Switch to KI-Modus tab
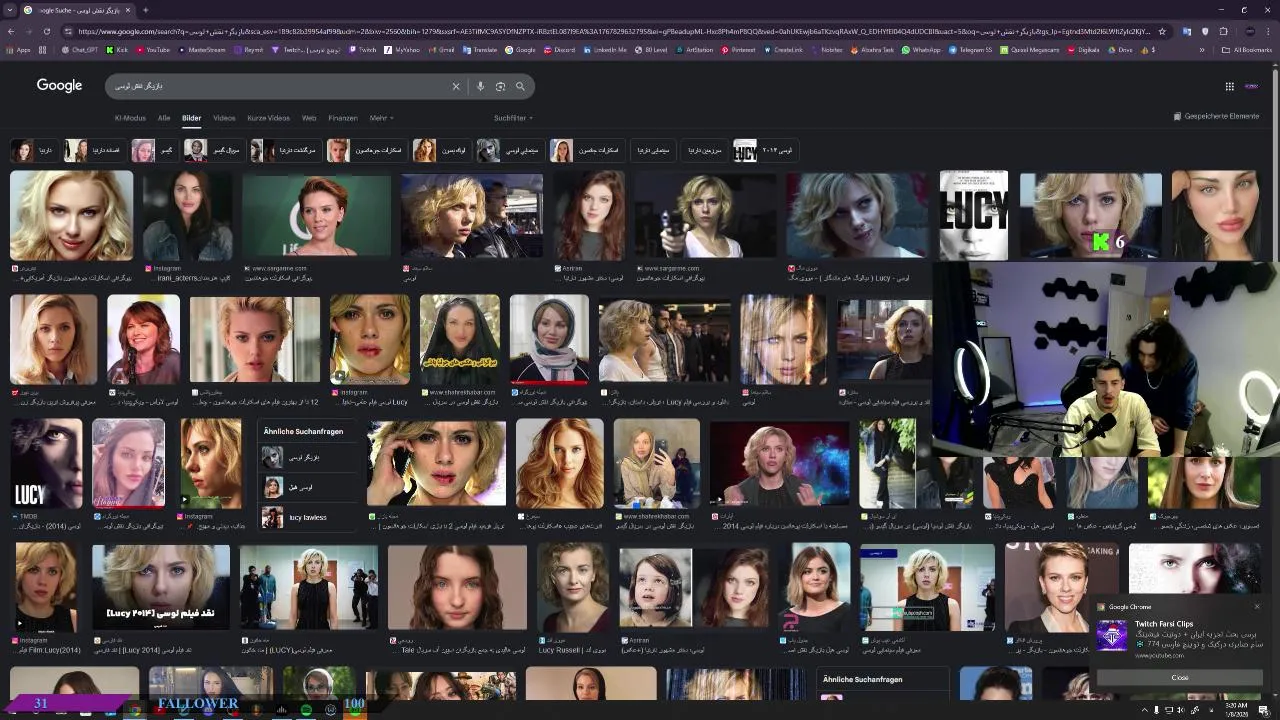 pos(130,118)
